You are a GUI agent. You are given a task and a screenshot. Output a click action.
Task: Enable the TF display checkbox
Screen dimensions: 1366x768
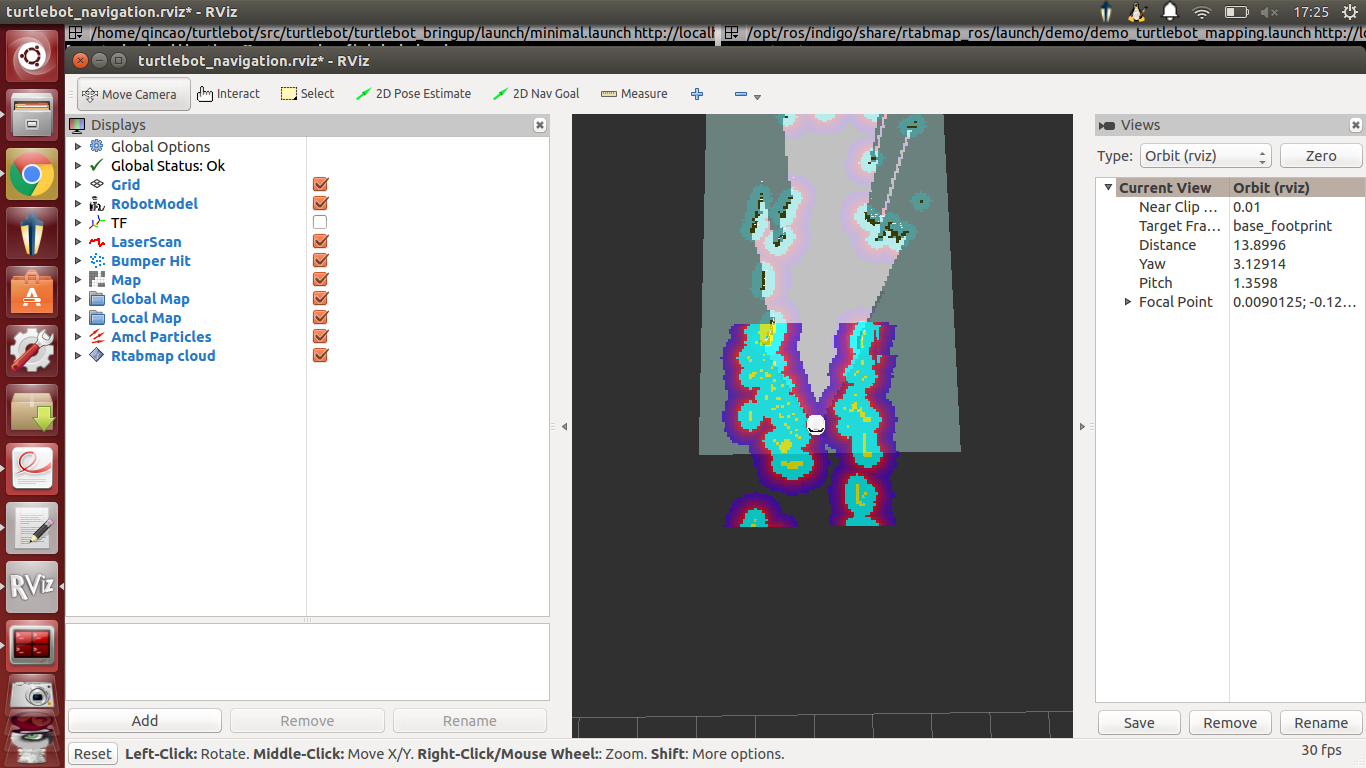pyautogui.click(x=320, y=222)
